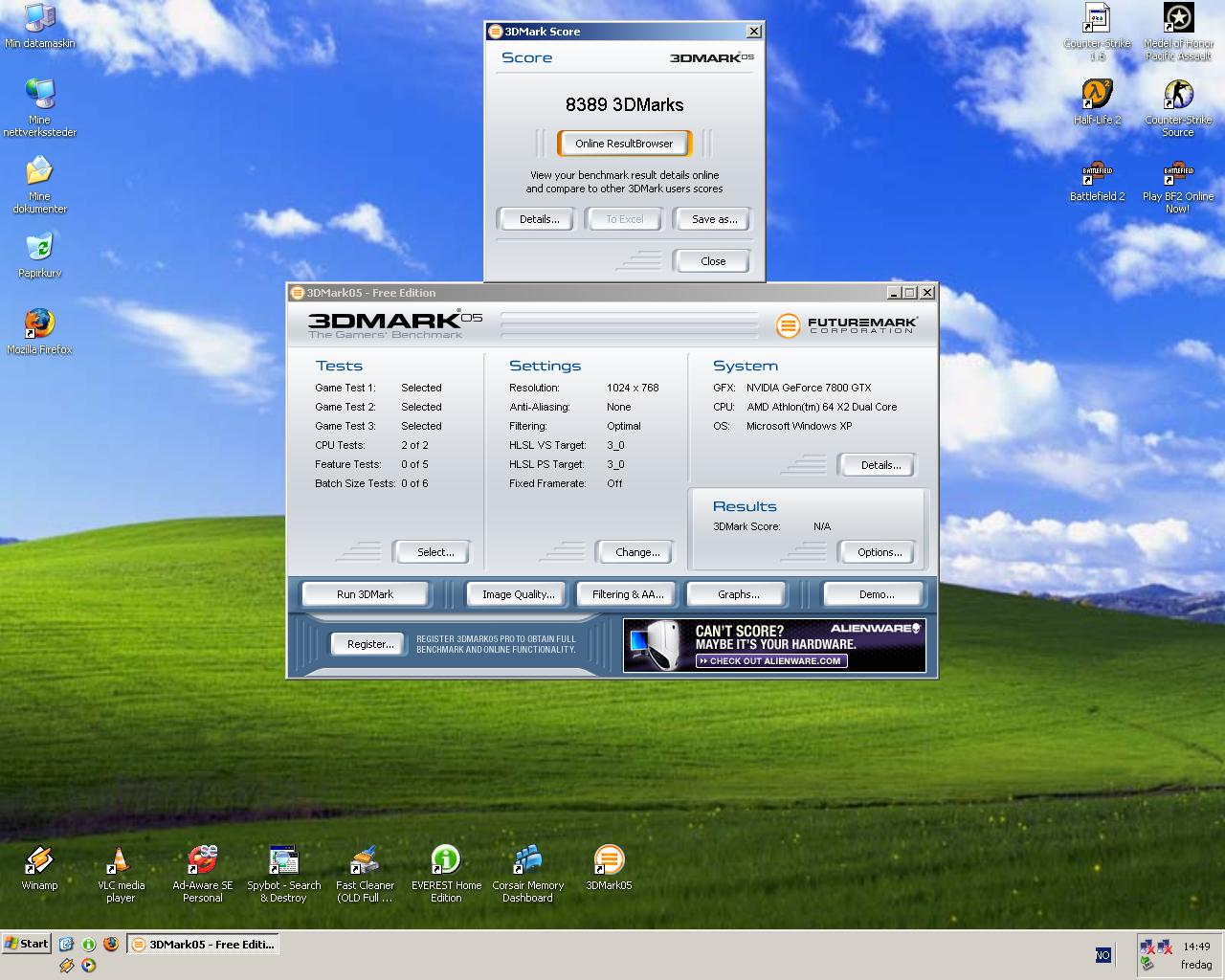Click the Anti-Aliasing value None
The image size is (1225, 980).
click(619, 407)
